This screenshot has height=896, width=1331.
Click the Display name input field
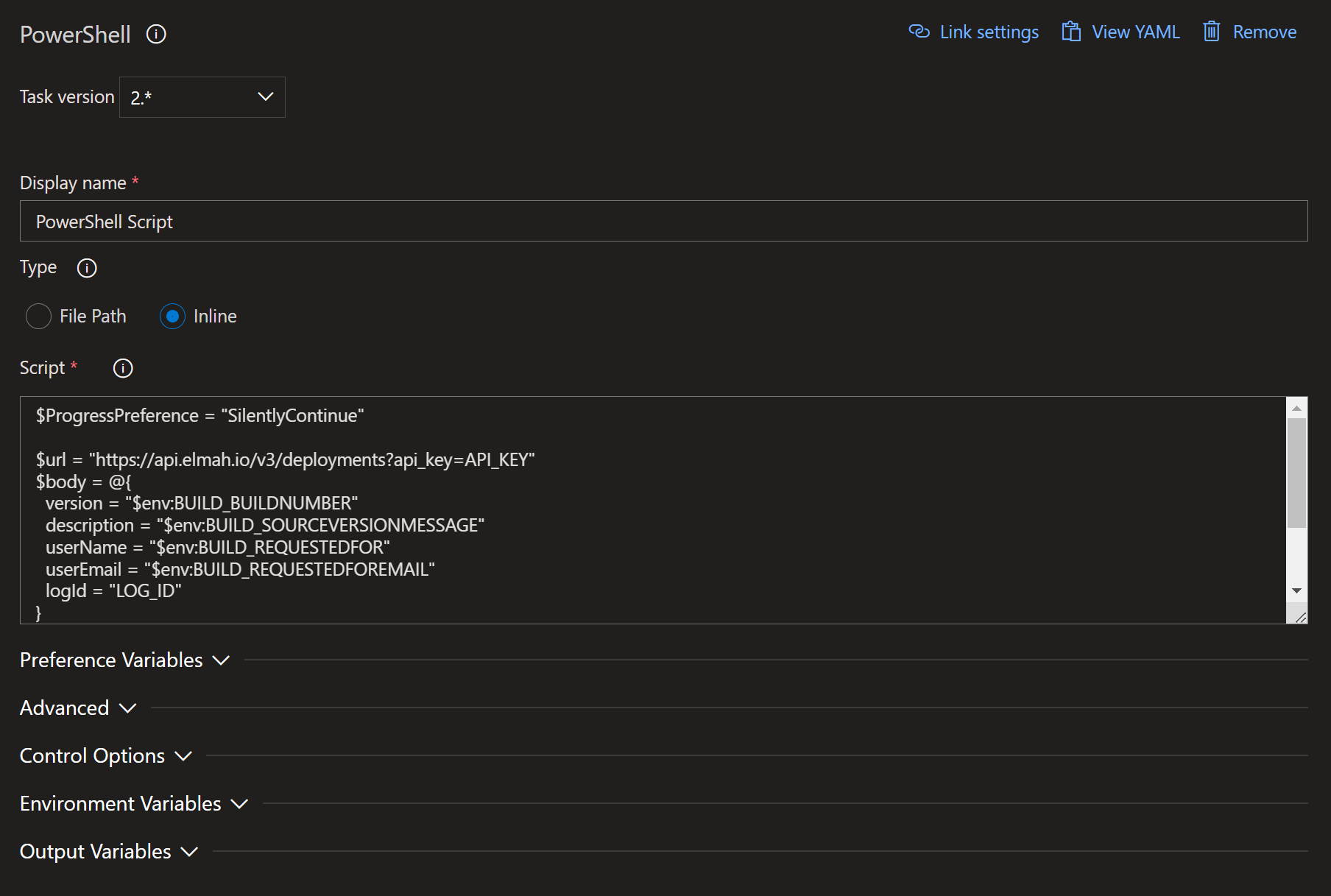pyautogui.click(x=663, y=221)
